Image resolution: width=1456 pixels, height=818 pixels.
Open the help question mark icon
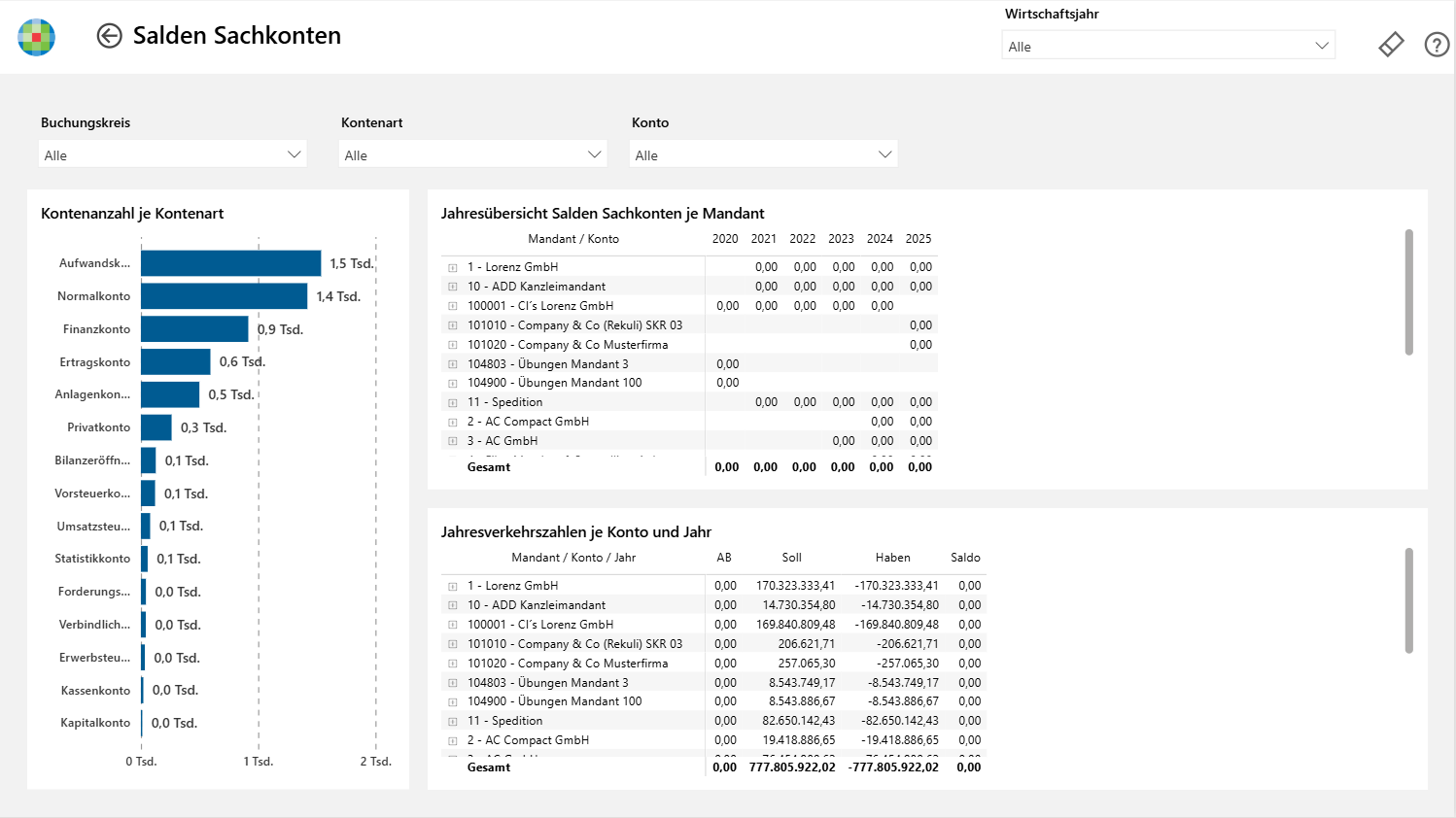coord(1437,45)
